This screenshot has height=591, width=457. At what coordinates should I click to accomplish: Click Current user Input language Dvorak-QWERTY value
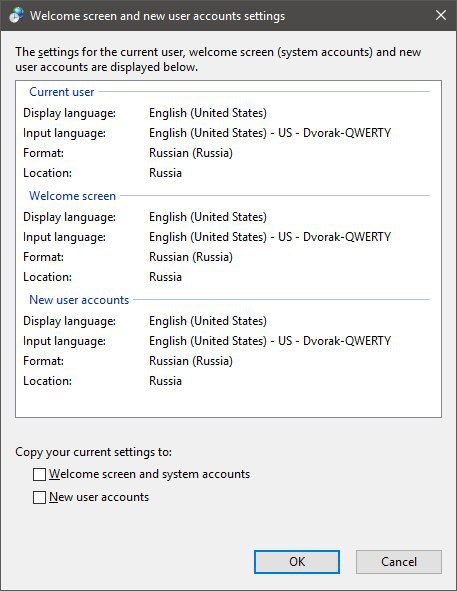pos(270,133)
